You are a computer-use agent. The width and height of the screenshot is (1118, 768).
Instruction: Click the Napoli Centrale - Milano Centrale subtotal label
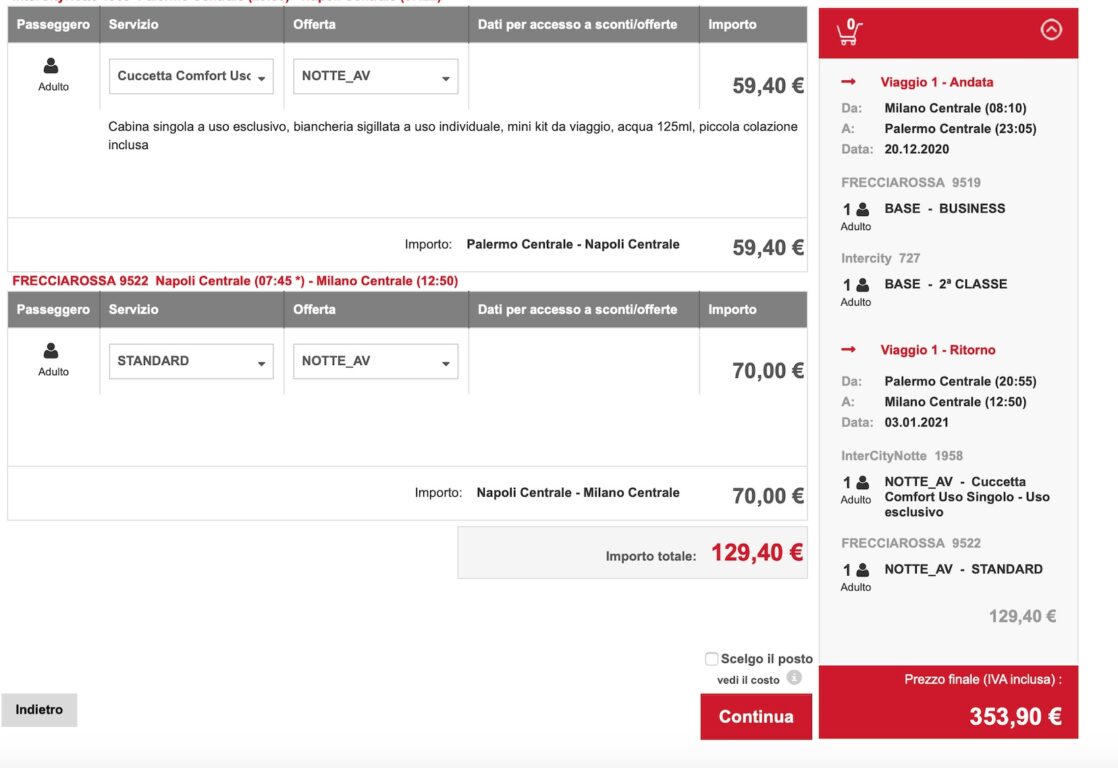coord(578,493)
